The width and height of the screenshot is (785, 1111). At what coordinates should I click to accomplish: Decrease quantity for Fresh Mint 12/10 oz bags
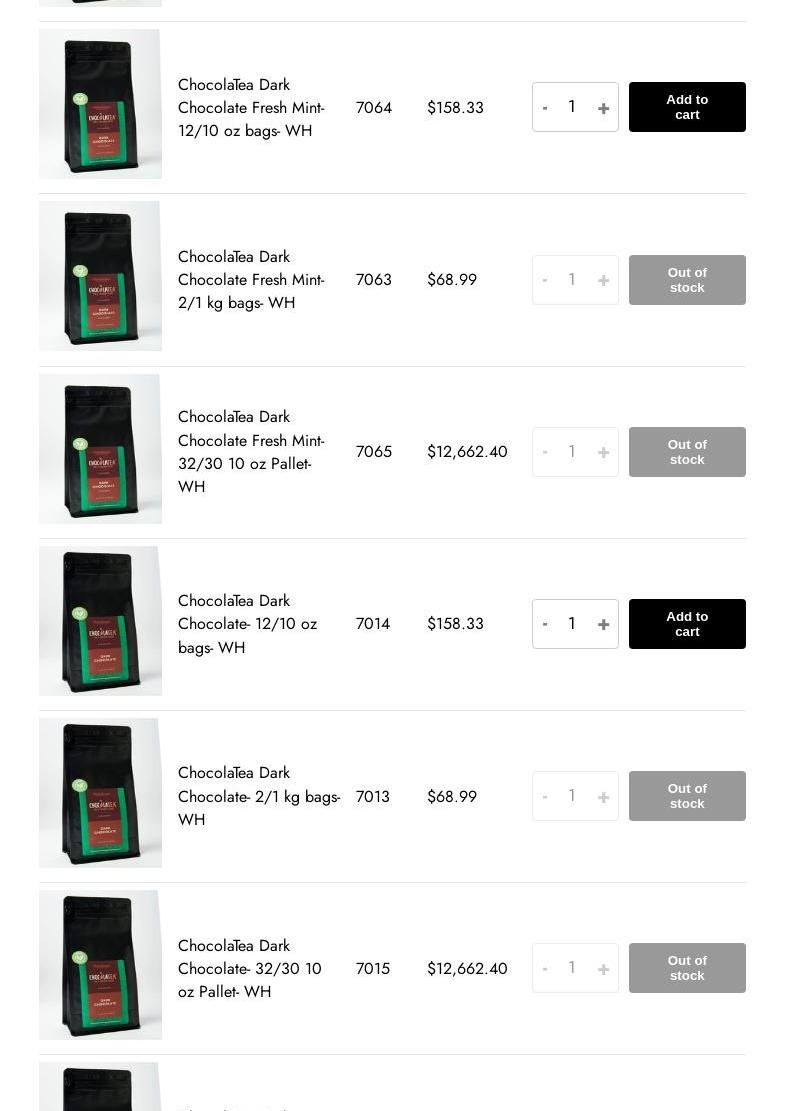pyautogui.click(x=545, y=108)
